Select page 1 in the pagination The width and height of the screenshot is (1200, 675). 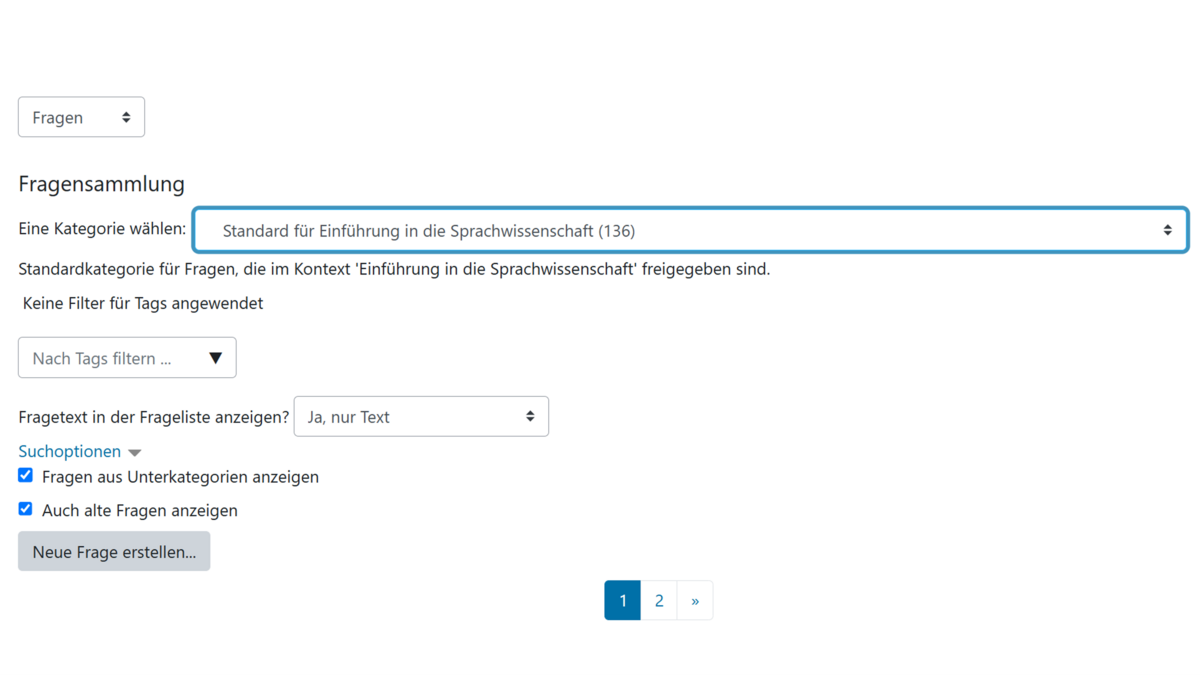click(622, 601)
